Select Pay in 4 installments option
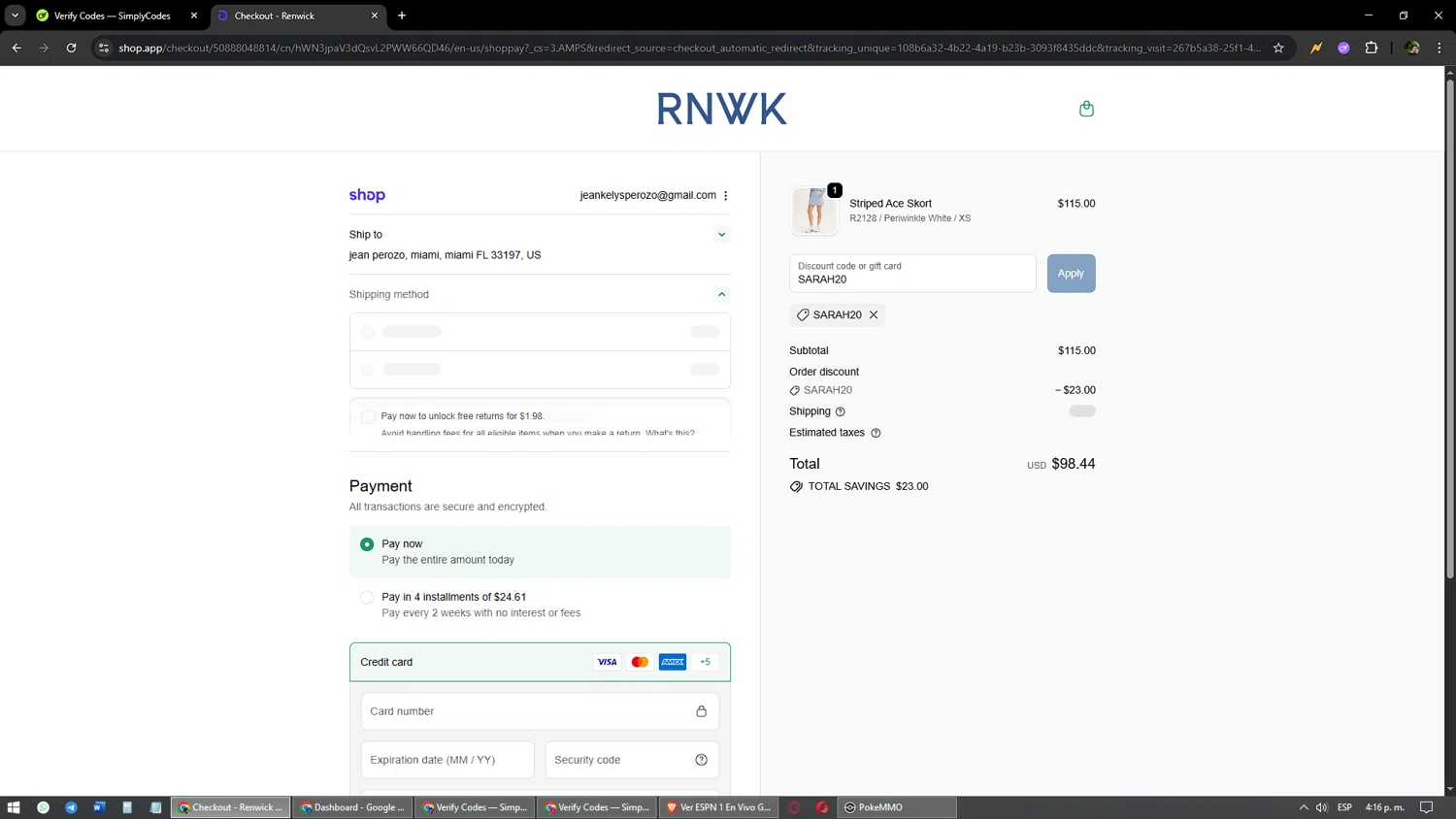 click(367, 598)
